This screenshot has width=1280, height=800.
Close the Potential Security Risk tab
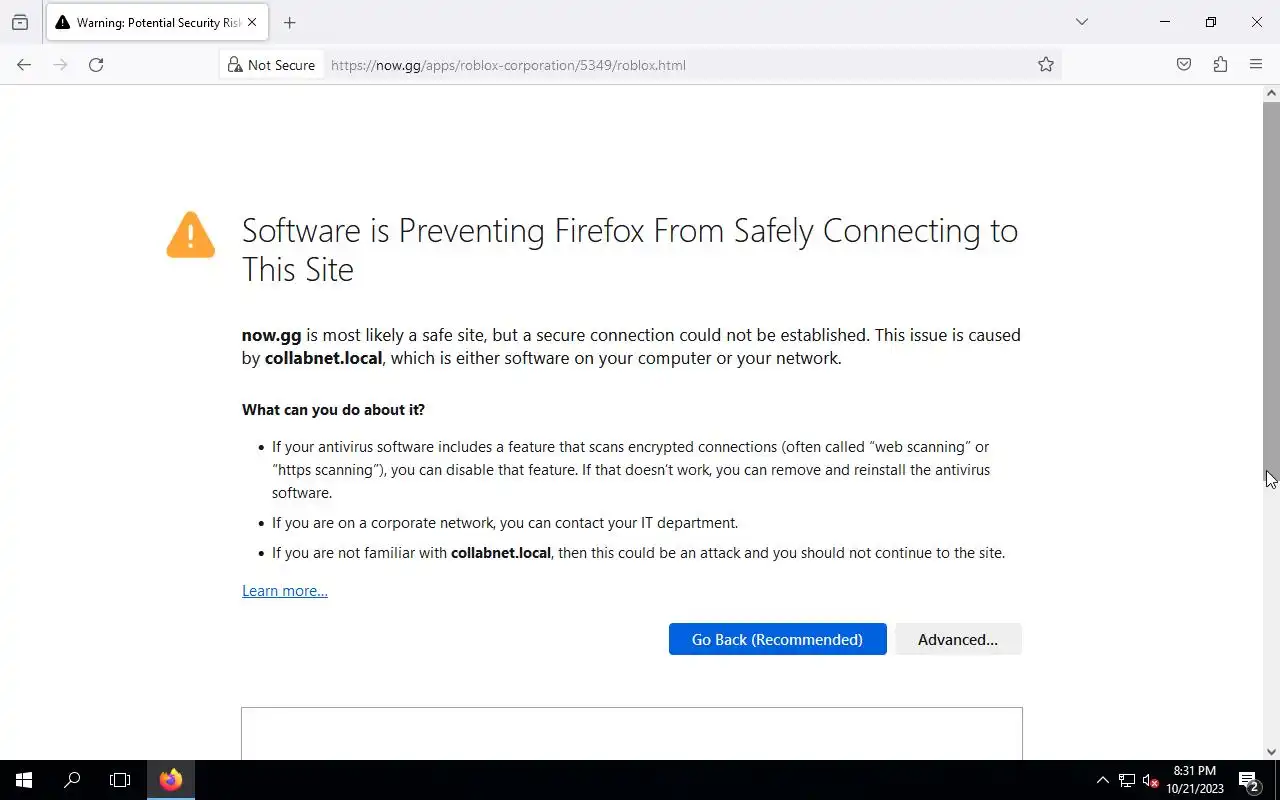click(252, 22)
